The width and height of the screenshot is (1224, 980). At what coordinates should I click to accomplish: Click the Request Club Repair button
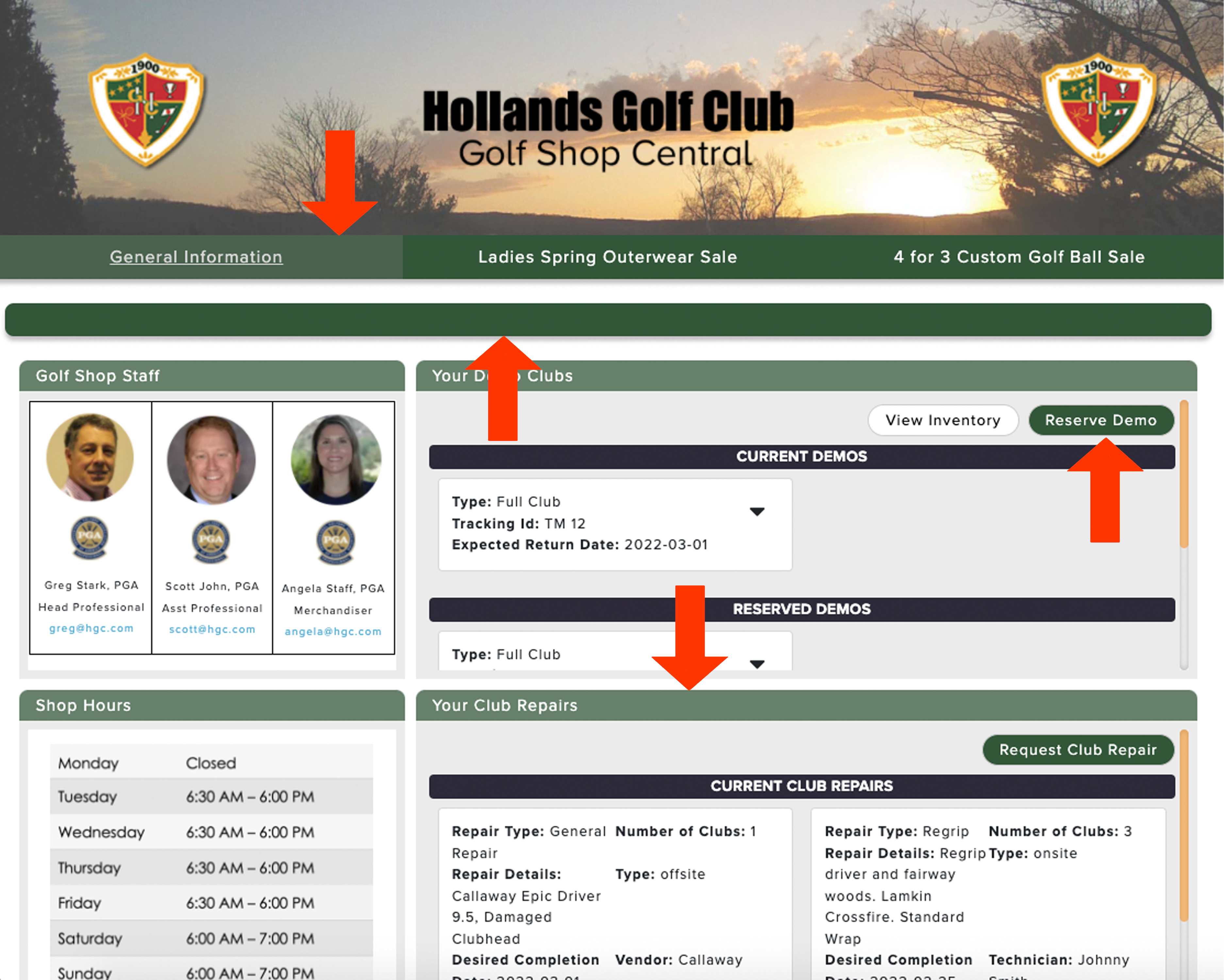point(1078,750)
